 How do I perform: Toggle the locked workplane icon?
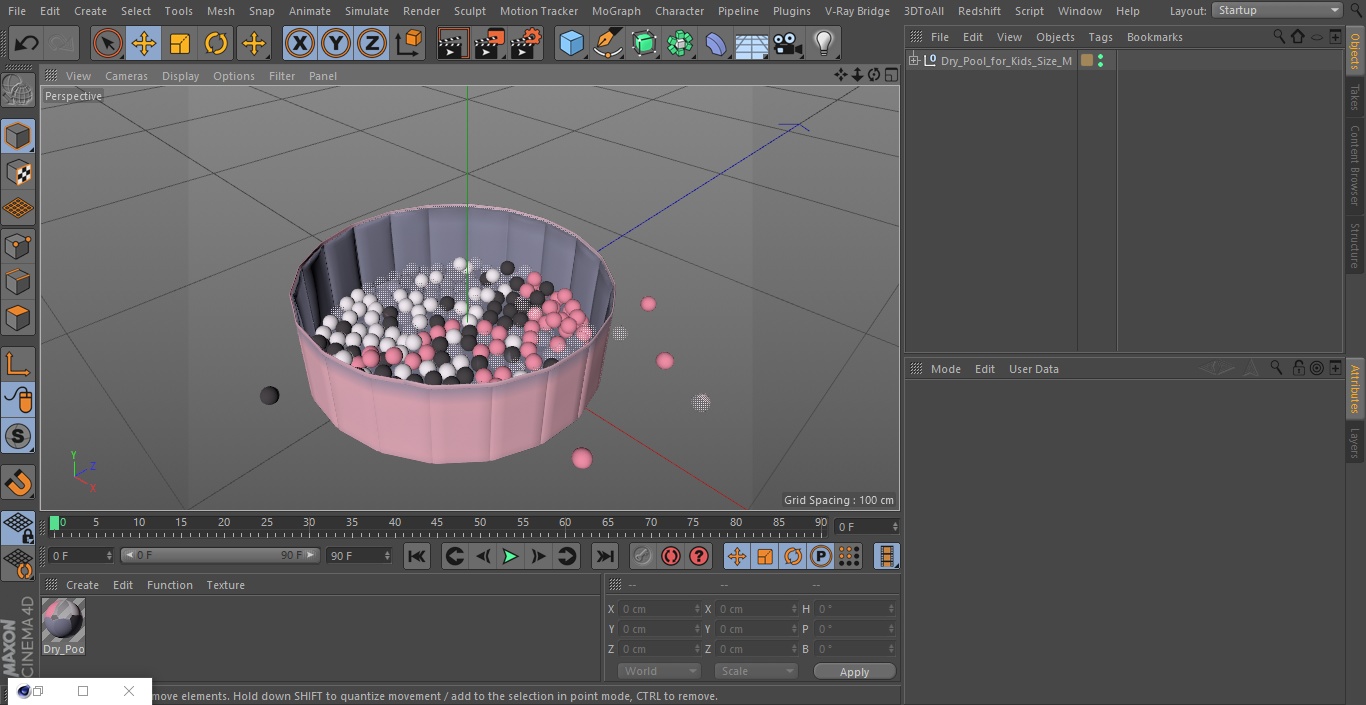tap(18, 528)
